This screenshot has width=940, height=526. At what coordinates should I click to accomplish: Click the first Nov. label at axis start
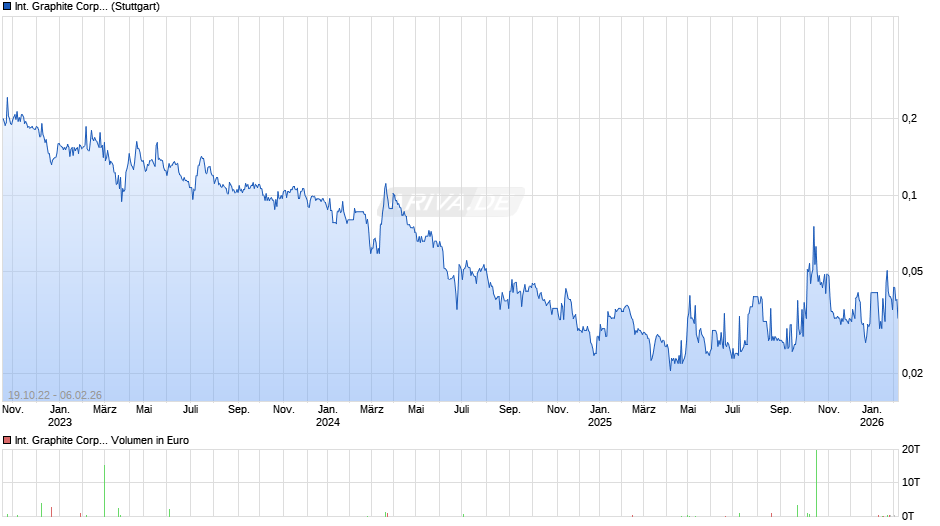[x=13, y=410]
